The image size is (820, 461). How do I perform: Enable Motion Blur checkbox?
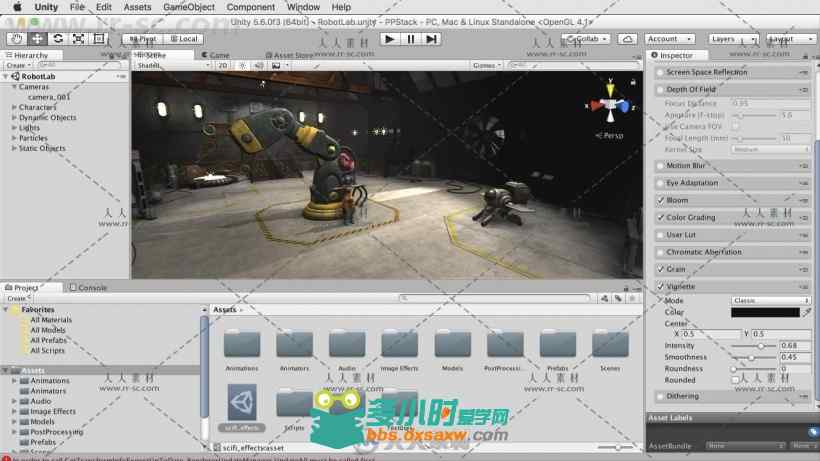tap(660, 166)
